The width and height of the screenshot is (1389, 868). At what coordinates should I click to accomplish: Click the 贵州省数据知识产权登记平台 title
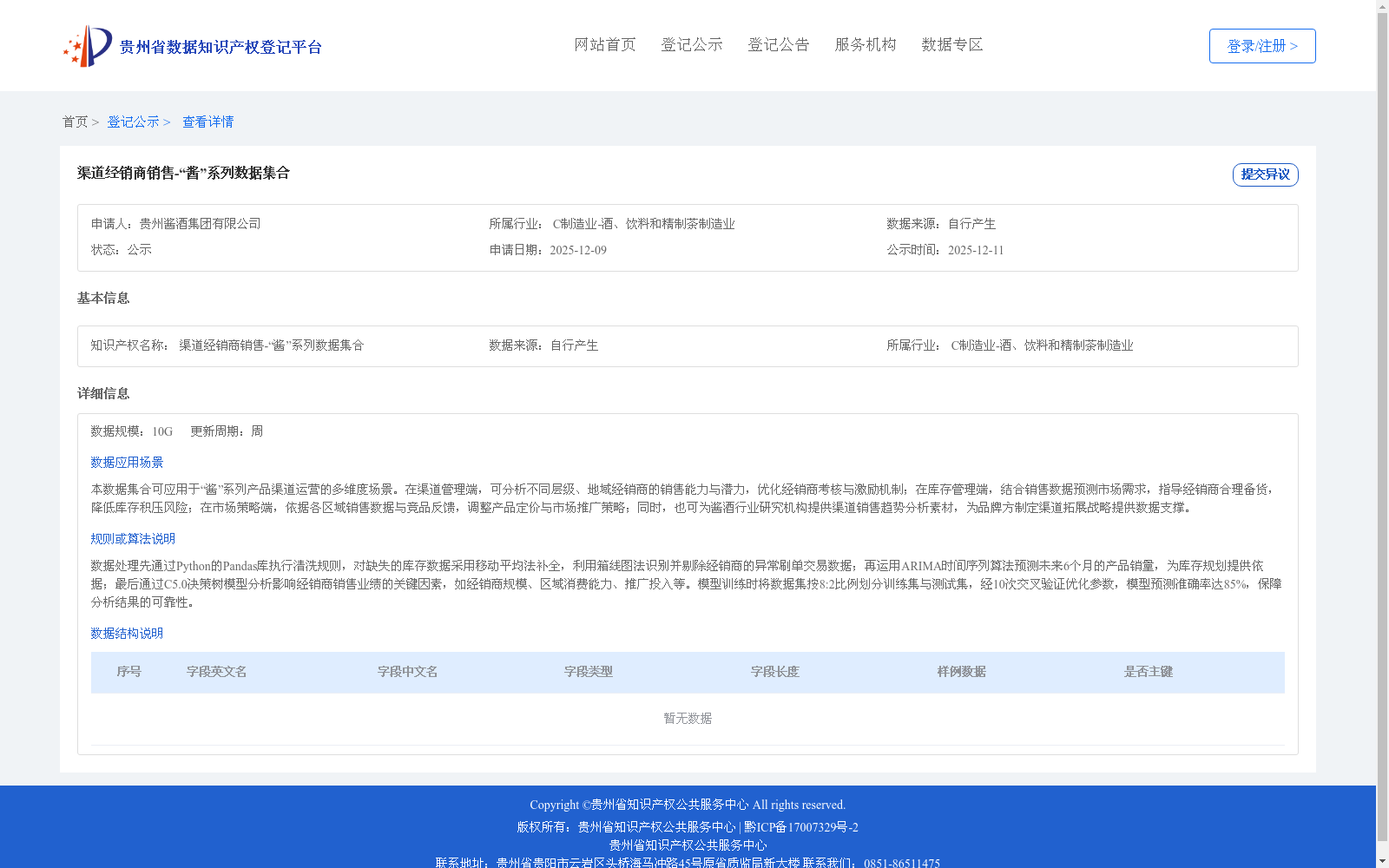pyautogui.click(x=221, y=47)
